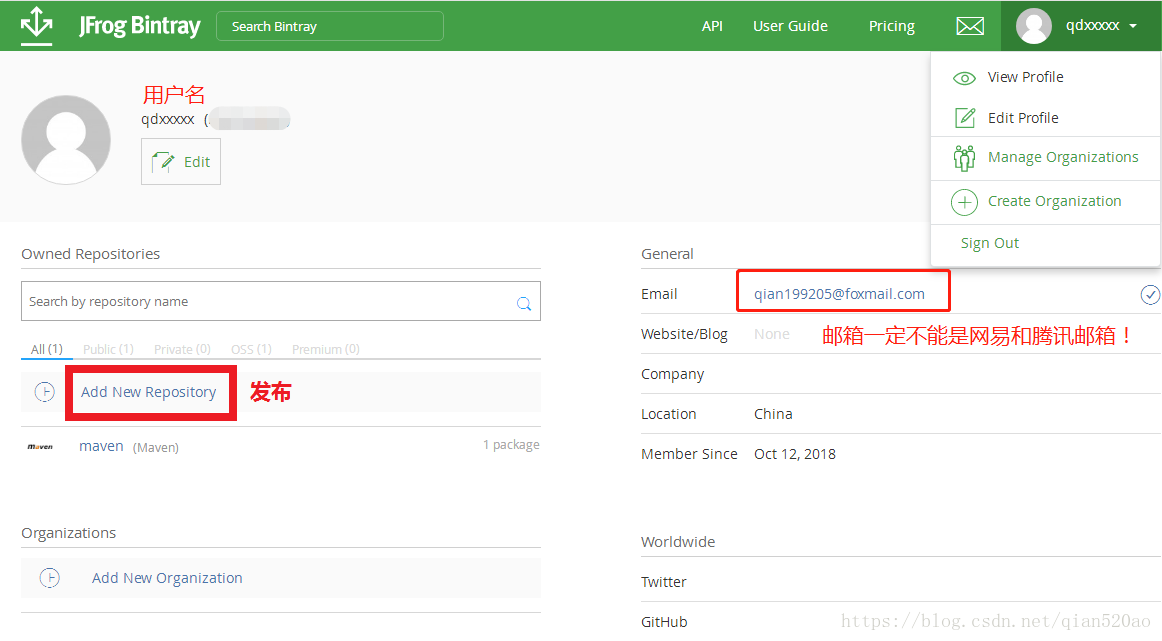The image size is (1162, 641).
Task: Choose Create Organization menu entry
Action: [x=1054, y=201]
